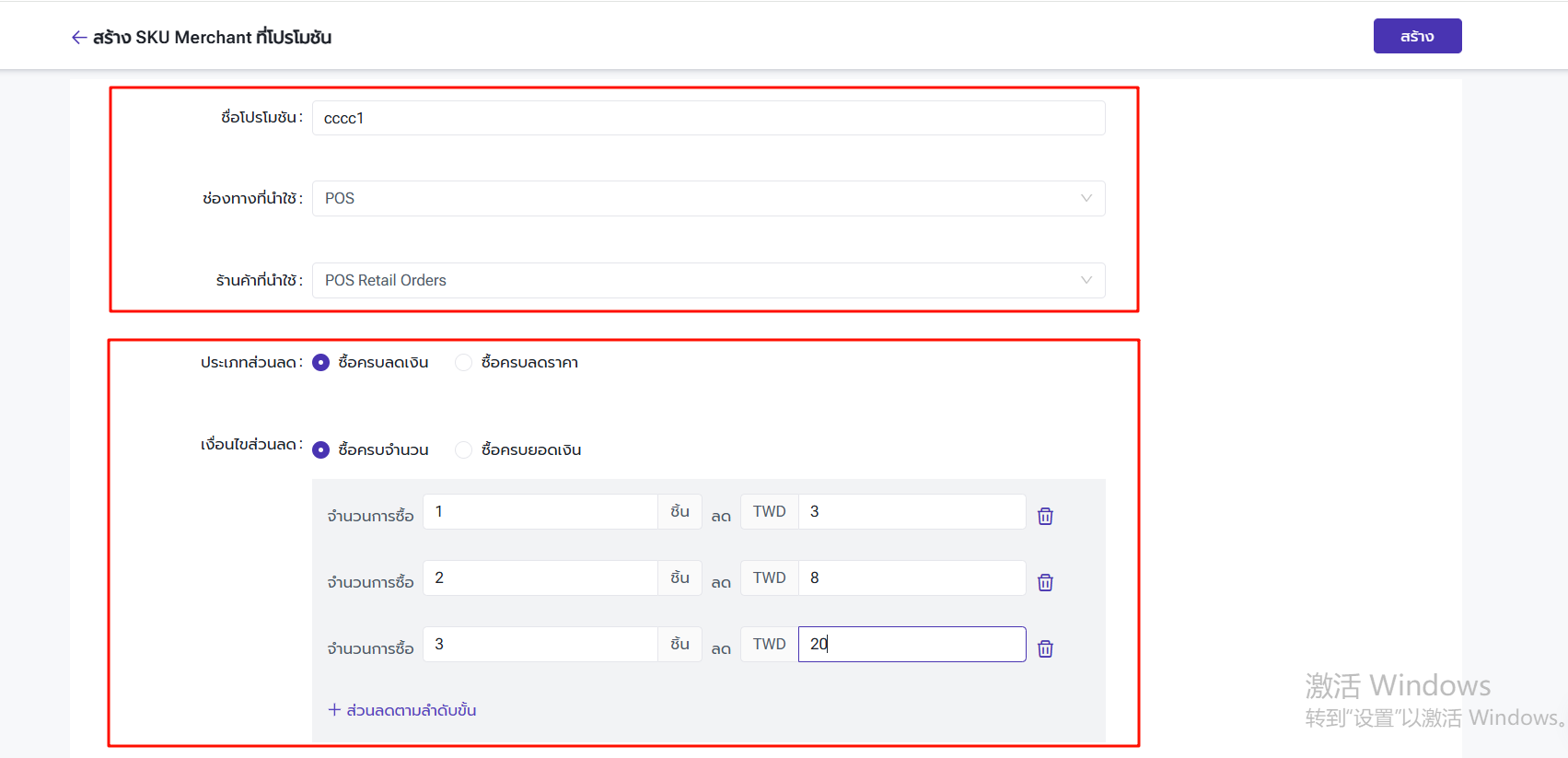Edit the promotion name field cccc1
The width and height of the screenshot is (1568, 758).
708,118
